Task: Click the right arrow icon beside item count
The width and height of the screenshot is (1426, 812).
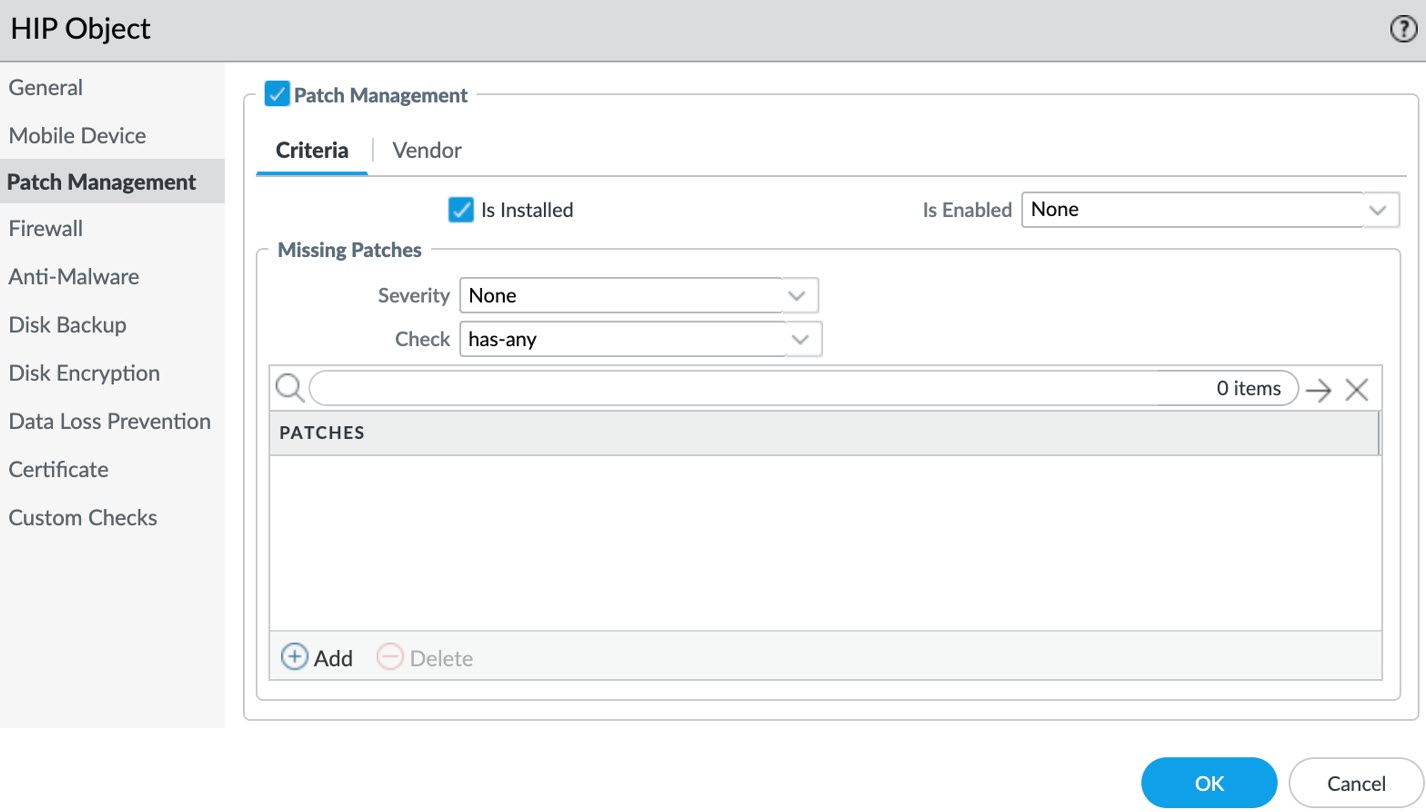Action: pos(1319,390)
